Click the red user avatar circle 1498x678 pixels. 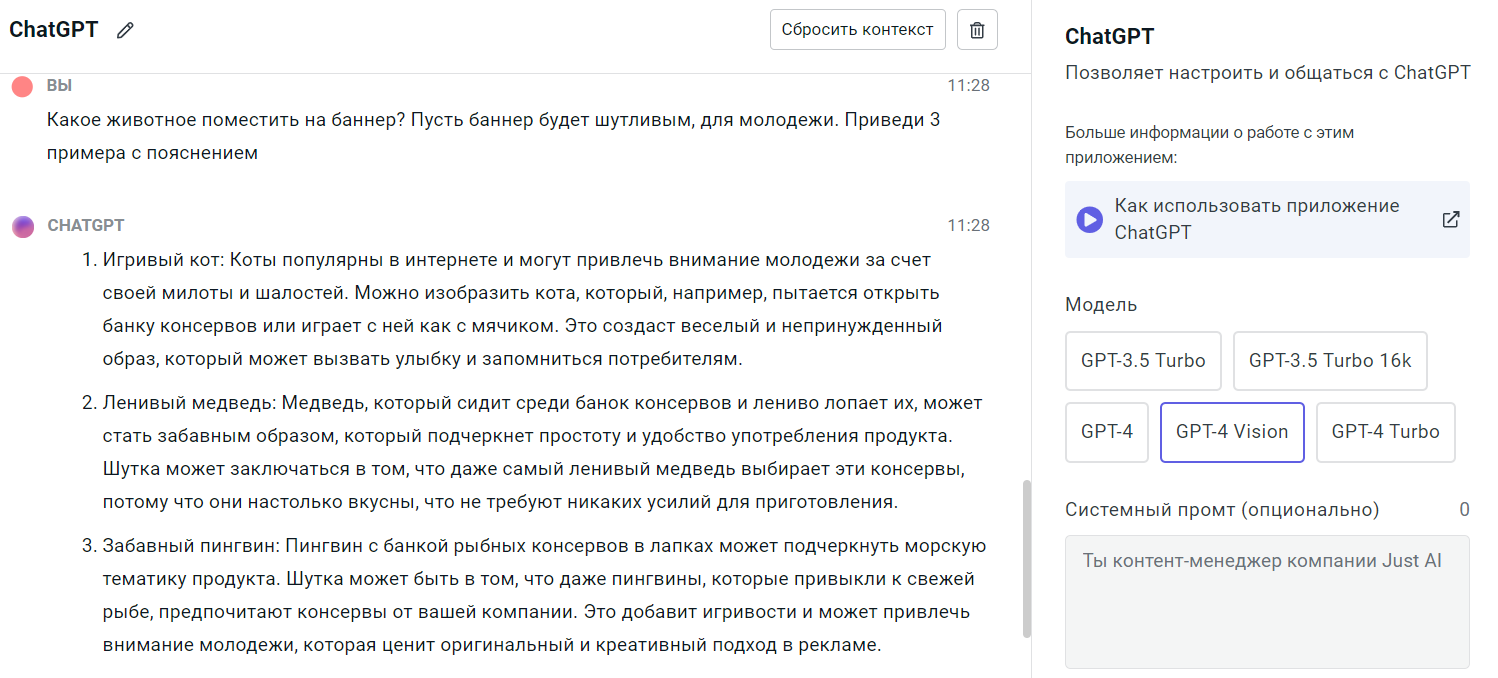point(22,86)
